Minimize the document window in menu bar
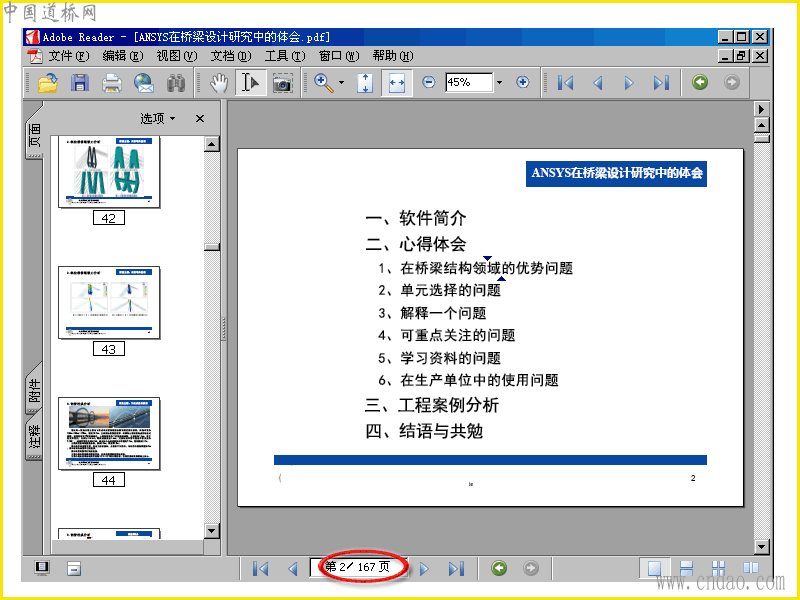This screenshot has height=600, width=800. coord(725,56)
